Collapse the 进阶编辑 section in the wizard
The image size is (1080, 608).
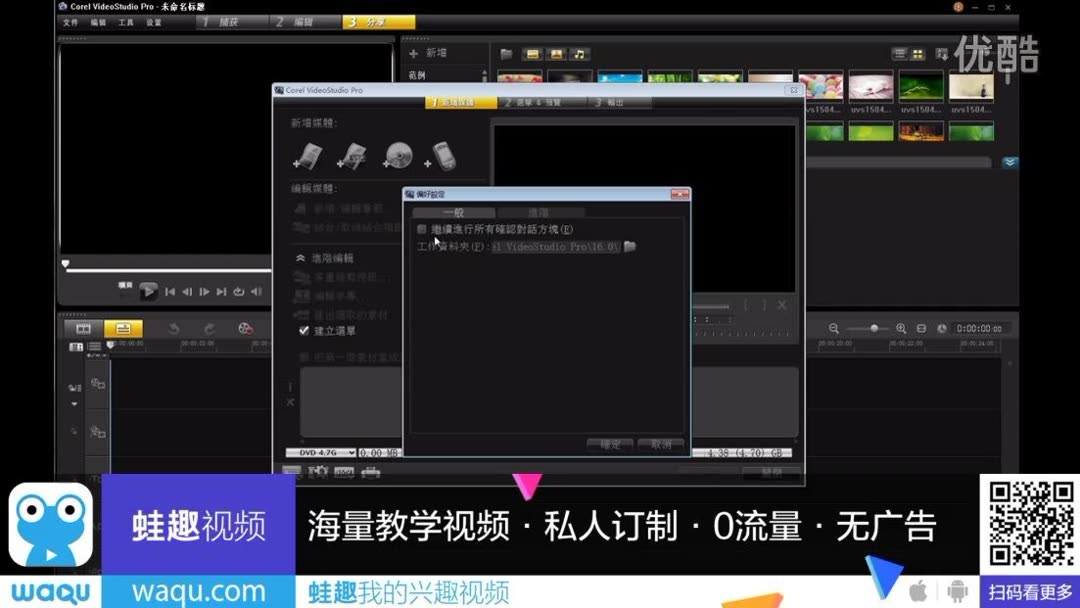(301, 257)
